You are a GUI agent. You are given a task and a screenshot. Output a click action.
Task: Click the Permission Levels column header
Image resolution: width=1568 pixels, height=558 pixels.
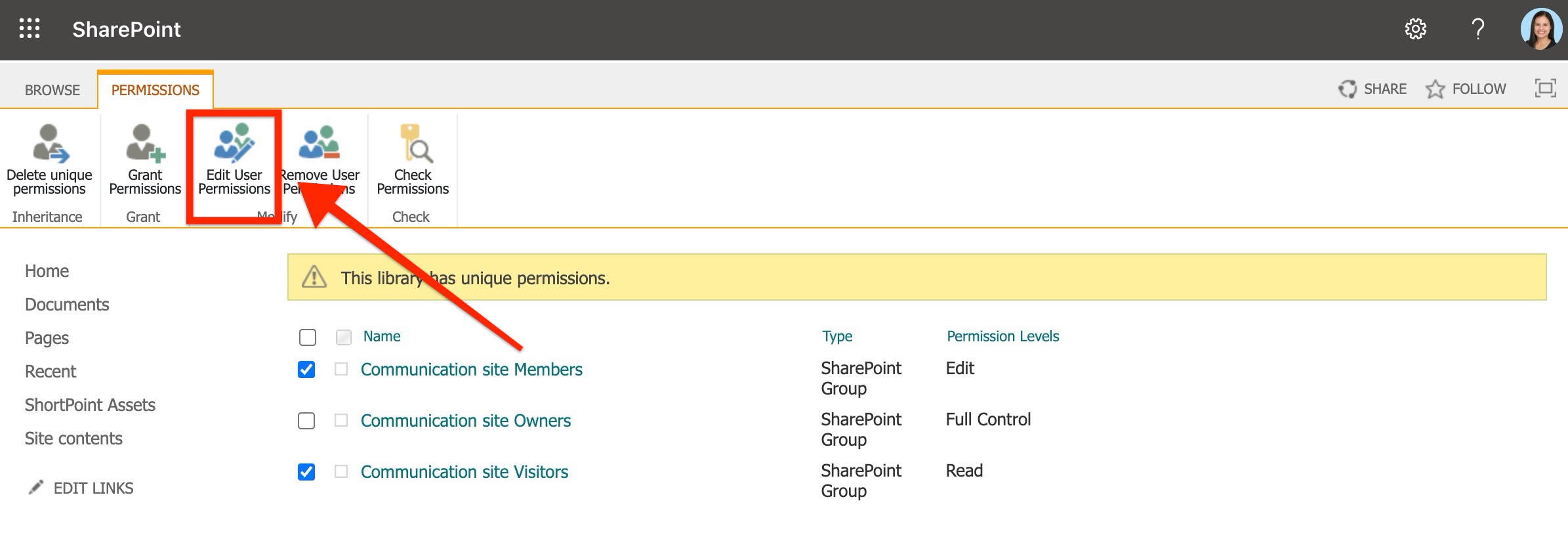click(1002, 336)
